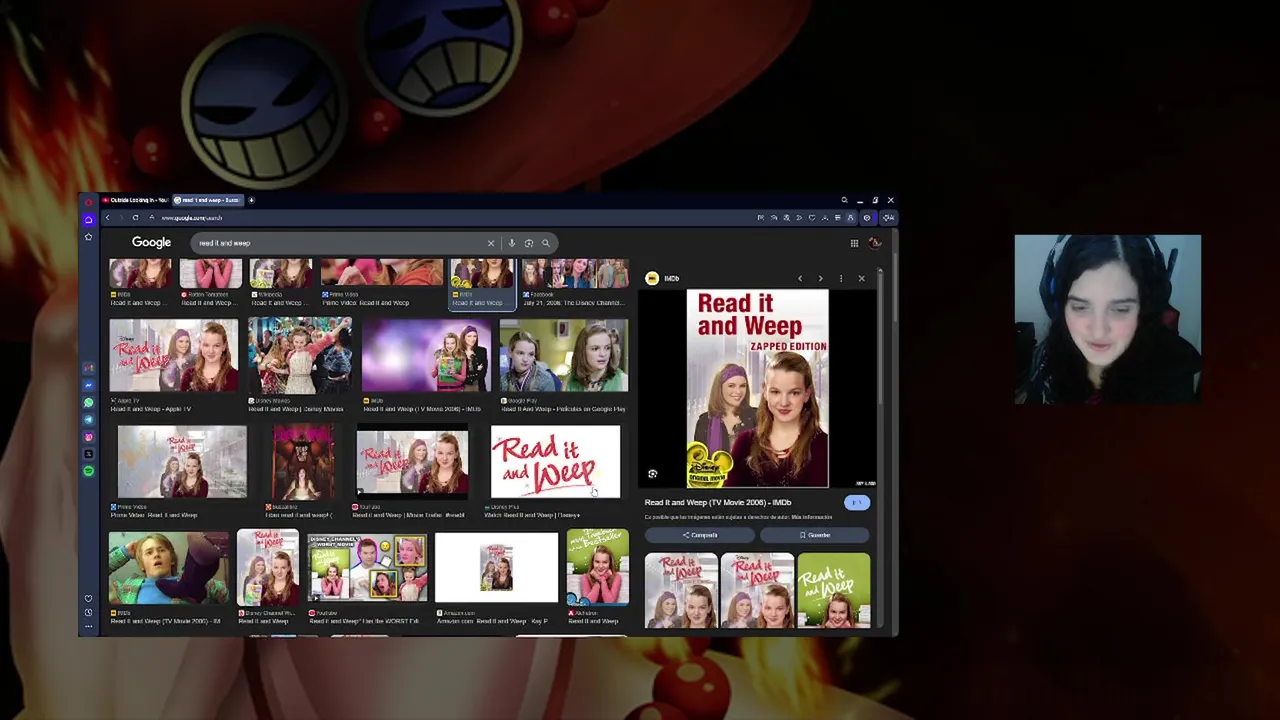Image resolution: width=1280 pixels, height=720 pixels.
Task: Click the Guardar save button
Action: (814, 535)
